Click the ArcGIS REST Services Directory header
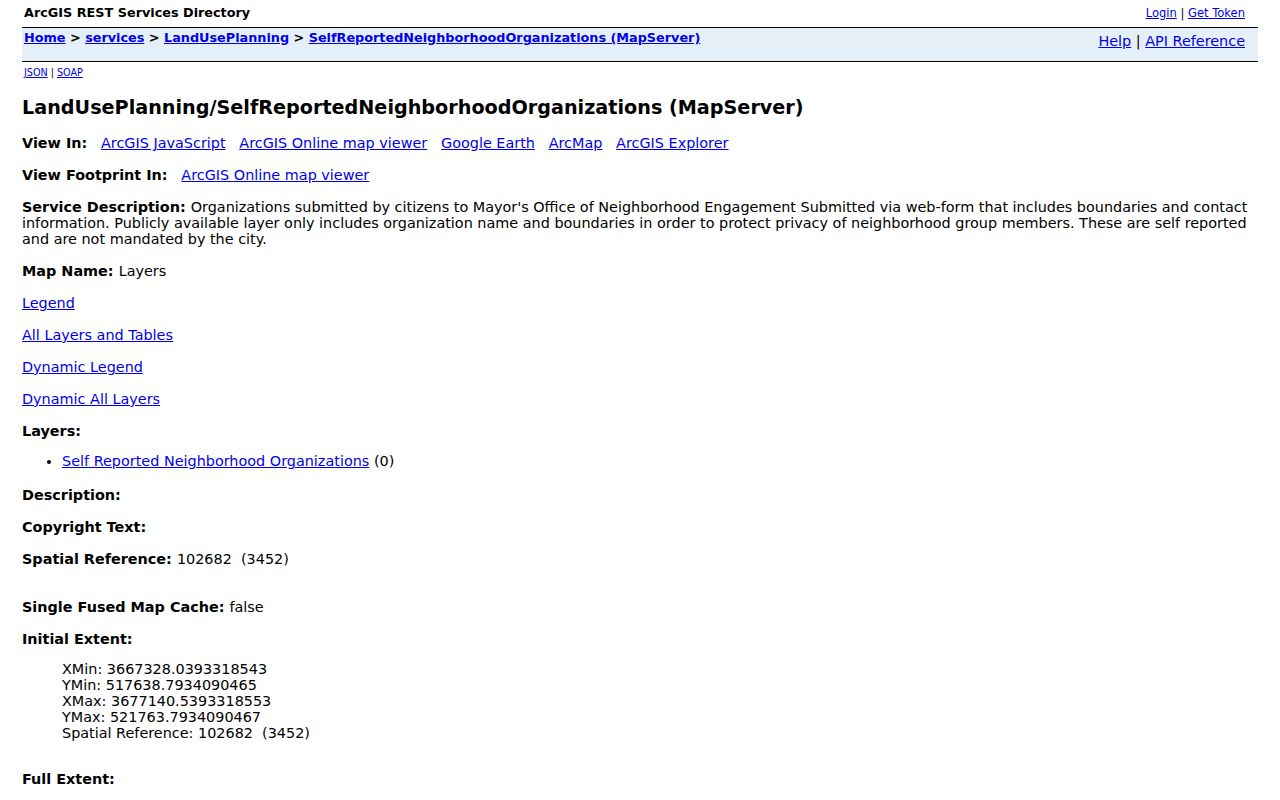This screenshot has height=800, width=1280. click(x=137, y=13)
